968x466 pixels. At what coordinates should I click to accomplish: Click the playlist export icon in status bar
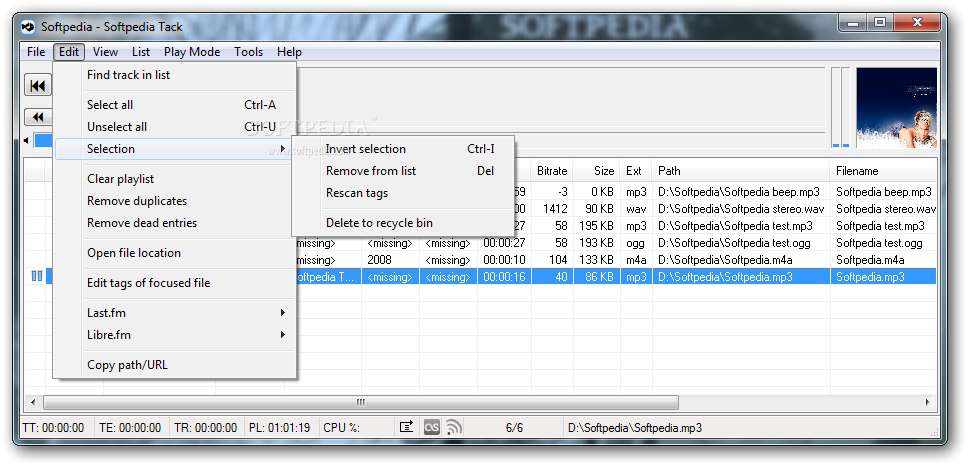point(406,427)
